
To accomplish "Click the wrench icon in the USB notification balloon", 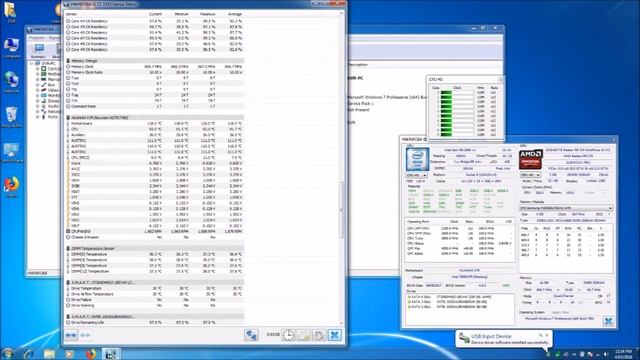I will pyautogui.click(x=541, y=336).
